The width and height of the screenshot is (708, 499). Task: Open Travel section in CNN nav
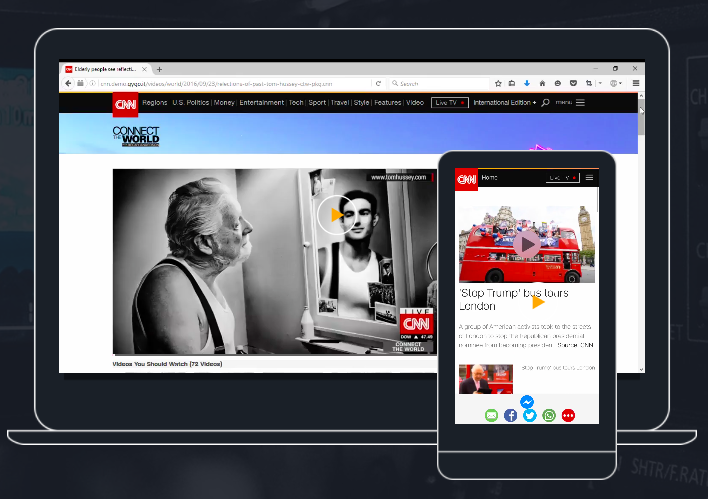pyautogui.click(x=340, y=103)
